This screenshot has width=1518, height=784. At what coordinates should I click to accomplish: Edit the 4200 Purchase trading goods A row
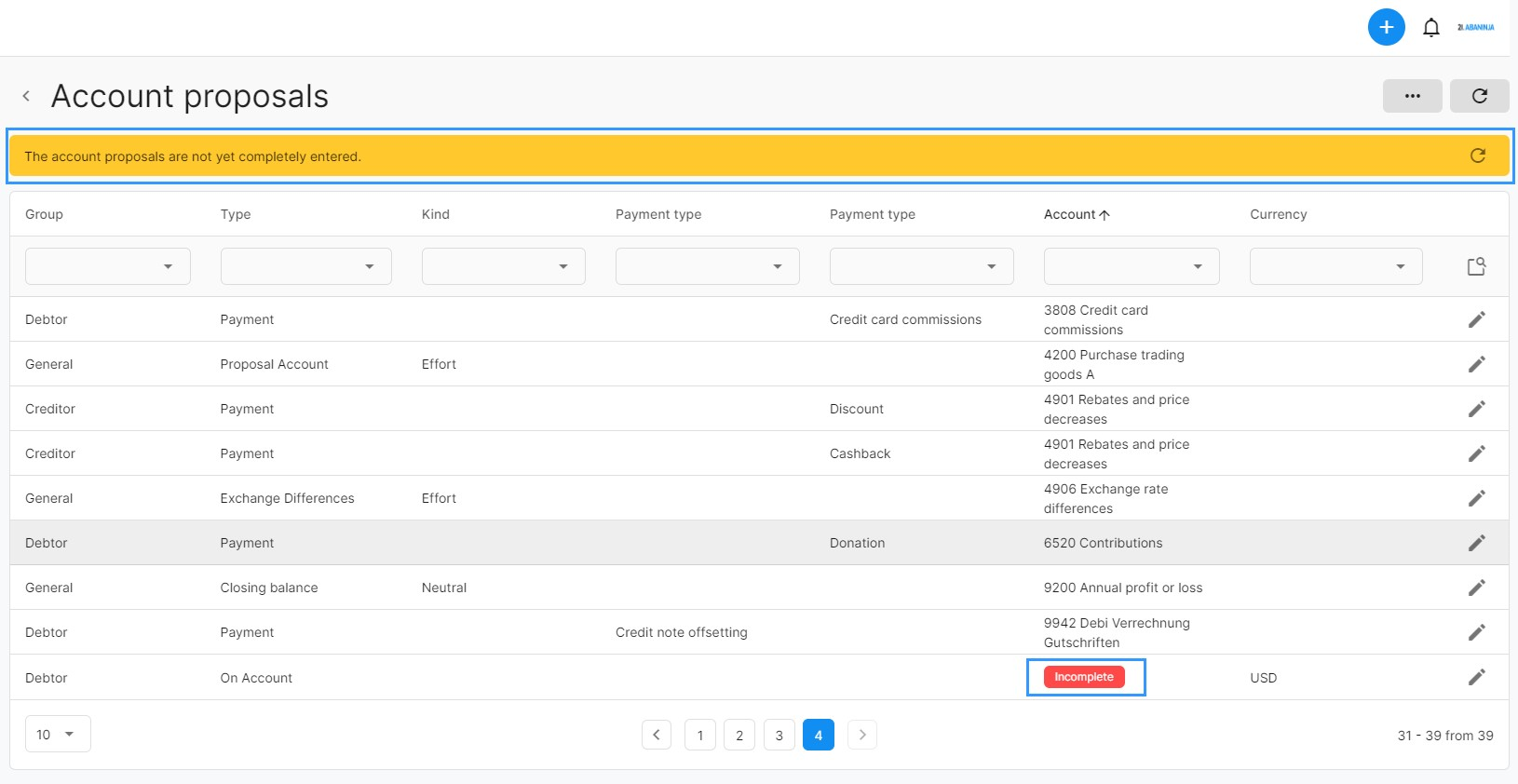[x=1476, y=364]
